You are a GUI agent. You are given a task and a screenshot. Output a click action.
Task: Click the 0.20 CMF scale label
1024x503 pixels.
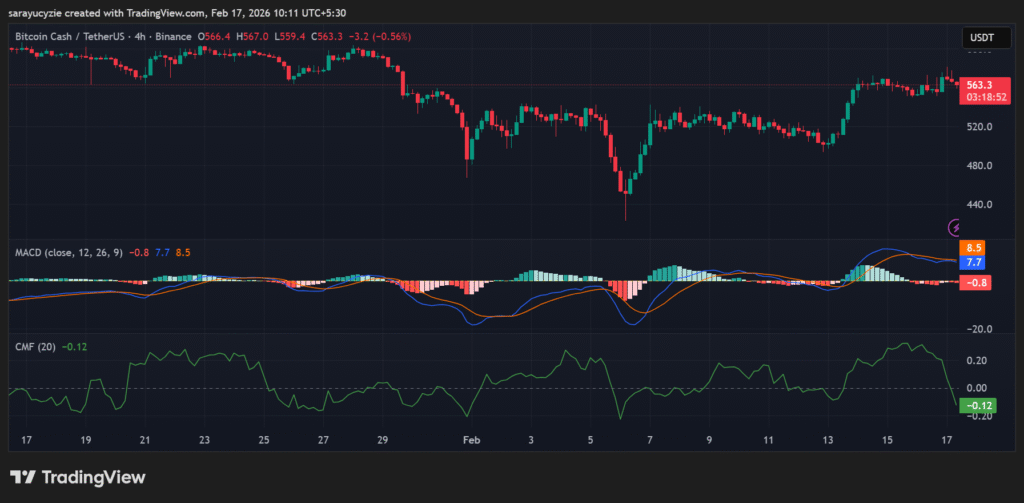click(977, 360)
